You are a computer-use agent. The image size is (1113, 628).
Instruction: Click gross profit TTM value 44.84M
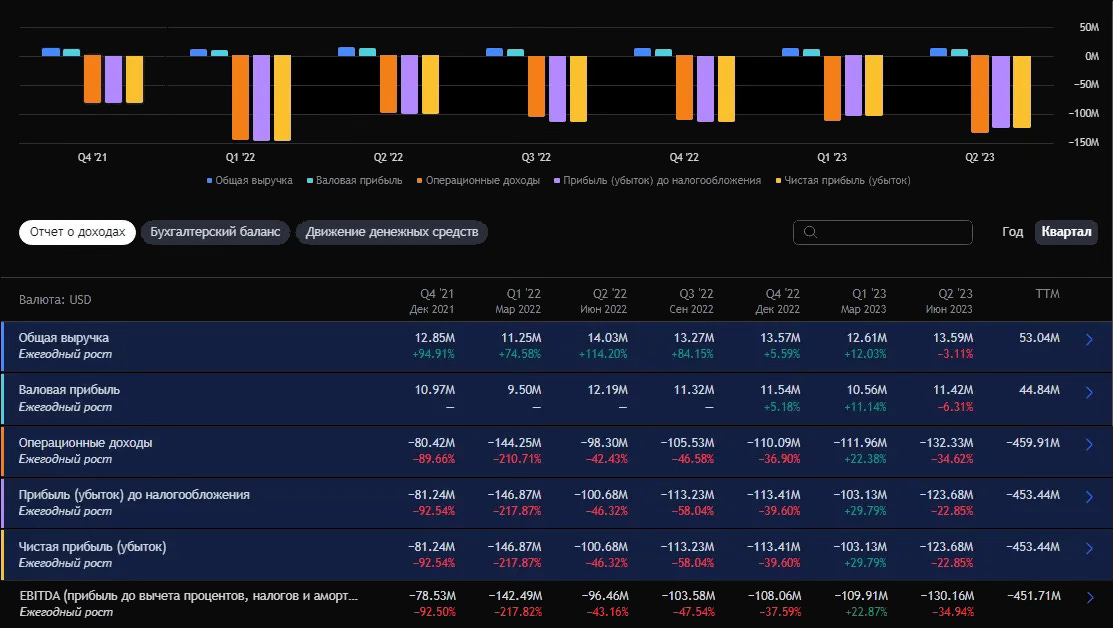pyautogui.click(x=1039, y=390)
